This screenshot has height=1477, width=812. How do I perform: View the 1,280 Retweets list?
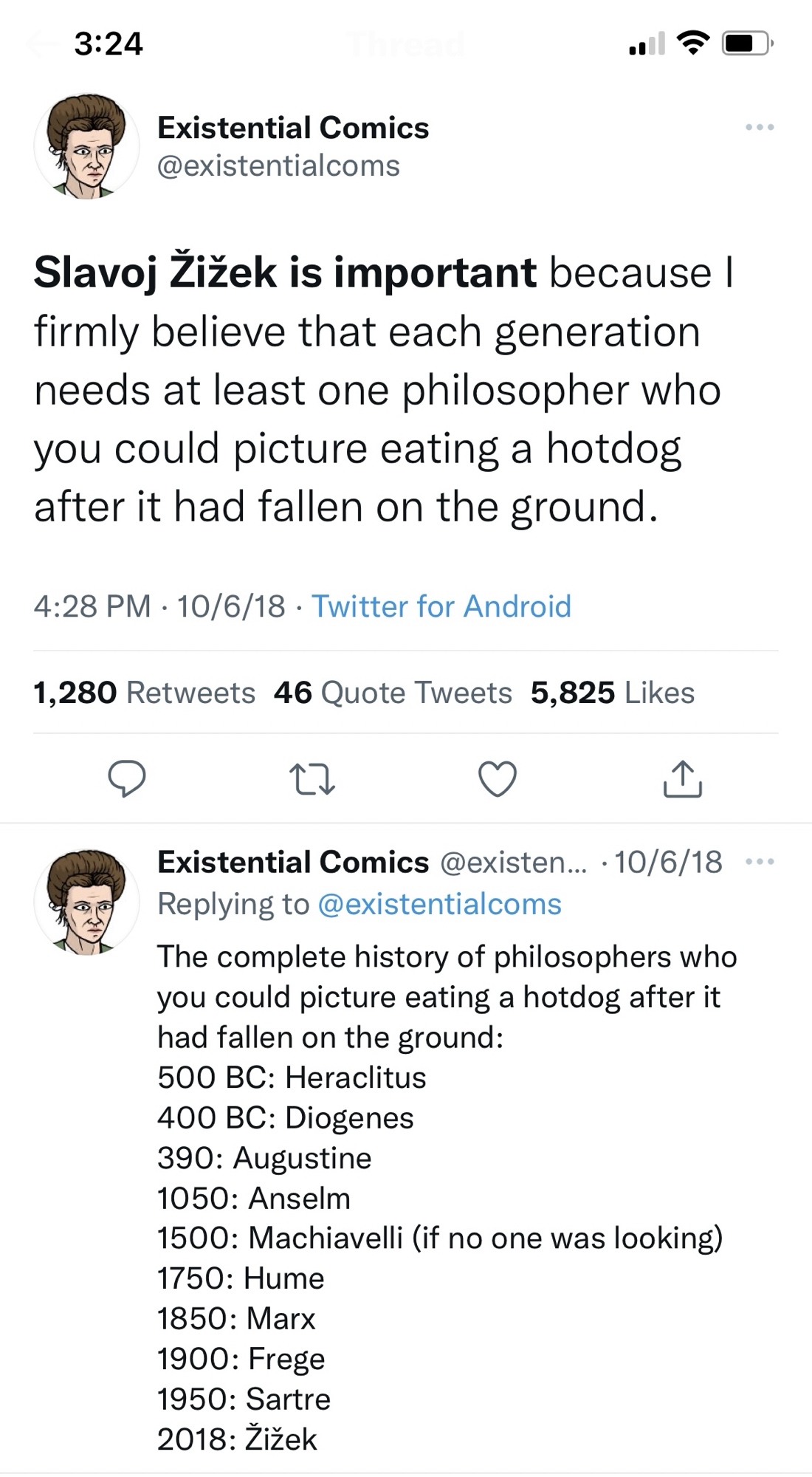tap(144, 693)
